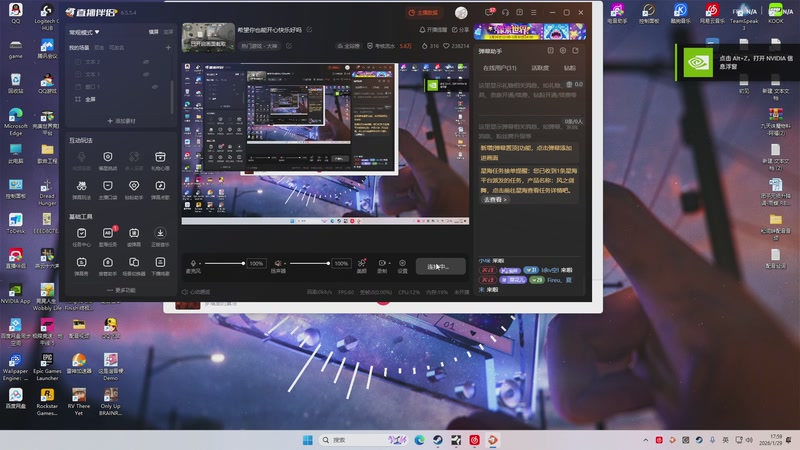
Task: Add a new scene with plus icon
Action: click(x=168, y=47)
